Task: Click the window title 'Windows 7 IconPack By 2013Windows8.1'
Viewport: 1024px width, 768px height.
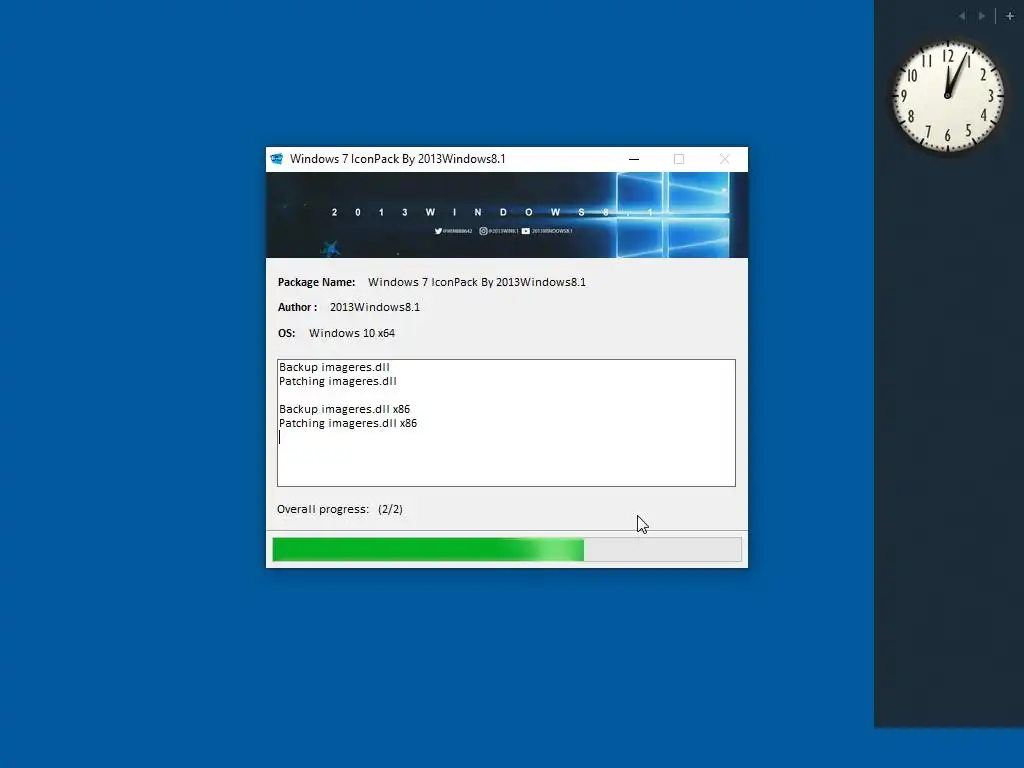Action: pos(398,159)
